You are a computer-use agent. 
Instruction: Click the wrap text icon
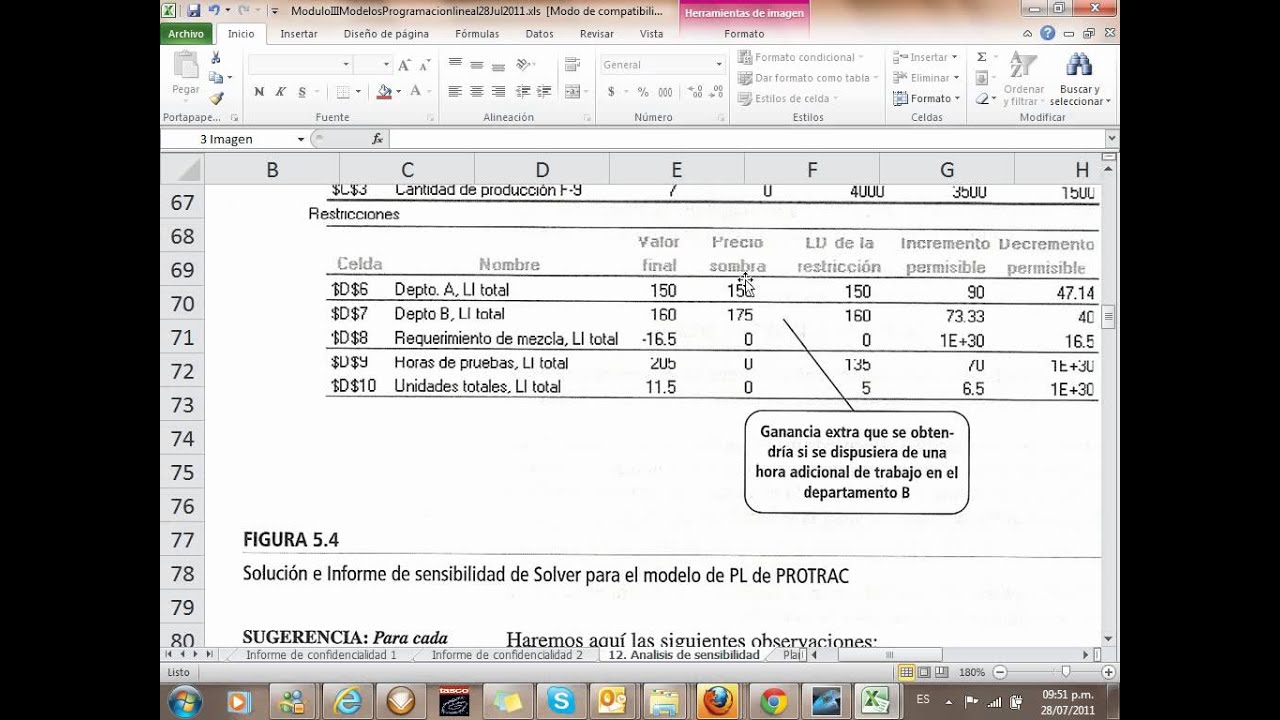572,65
